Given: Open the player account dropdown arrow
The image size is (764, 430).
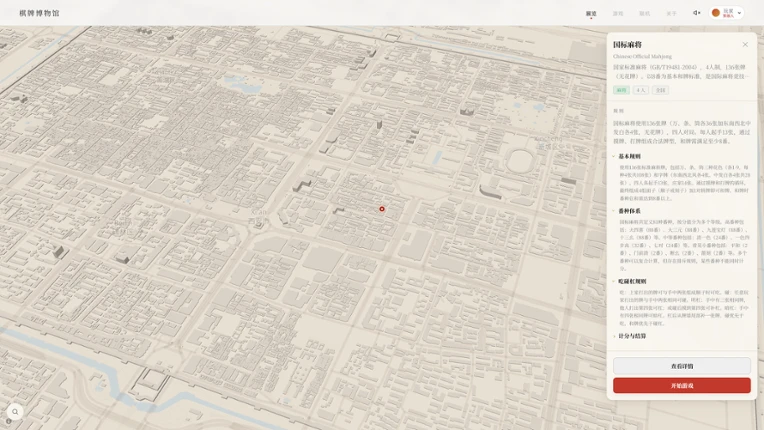Looking at the screenshot, I should click(x=739, y=13).
